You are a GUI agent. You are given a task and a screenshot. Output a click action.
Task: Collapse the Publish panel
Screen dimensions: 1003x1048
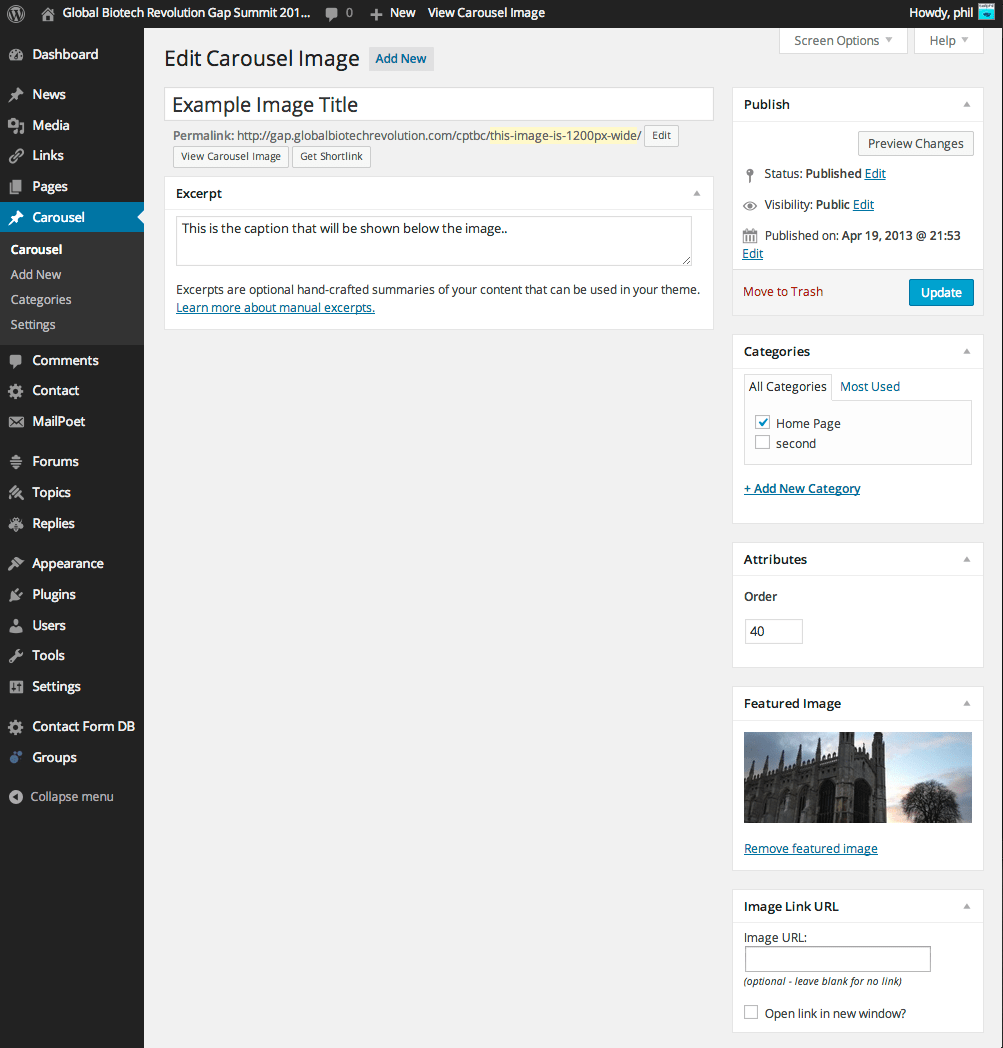(966, 104)
